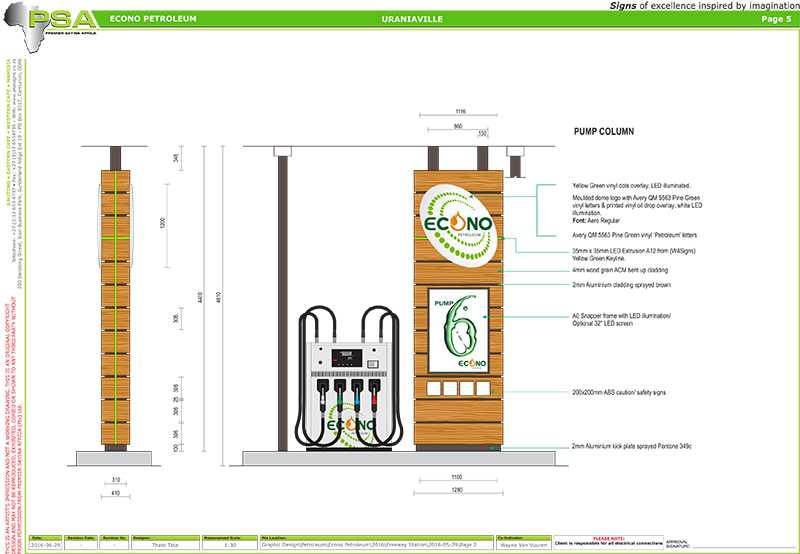Click the fuel dispenser display screen
Viewport: 800px width, 554px height.
[x=346, y=358]
